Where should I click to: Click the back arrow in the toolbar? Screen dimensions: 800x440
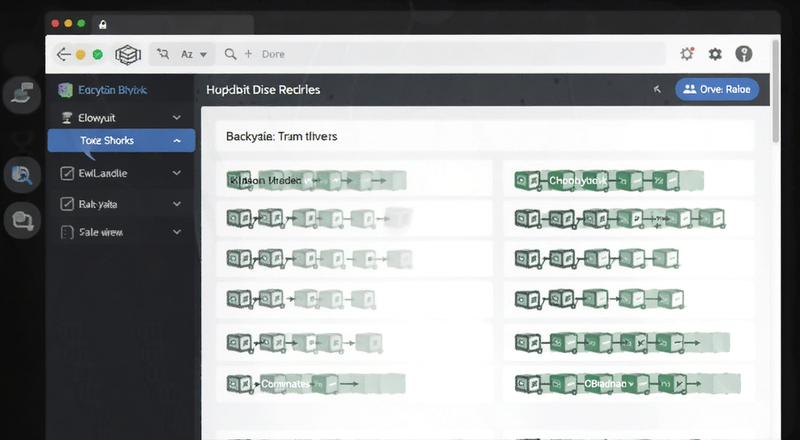click(x=63, y=54)
